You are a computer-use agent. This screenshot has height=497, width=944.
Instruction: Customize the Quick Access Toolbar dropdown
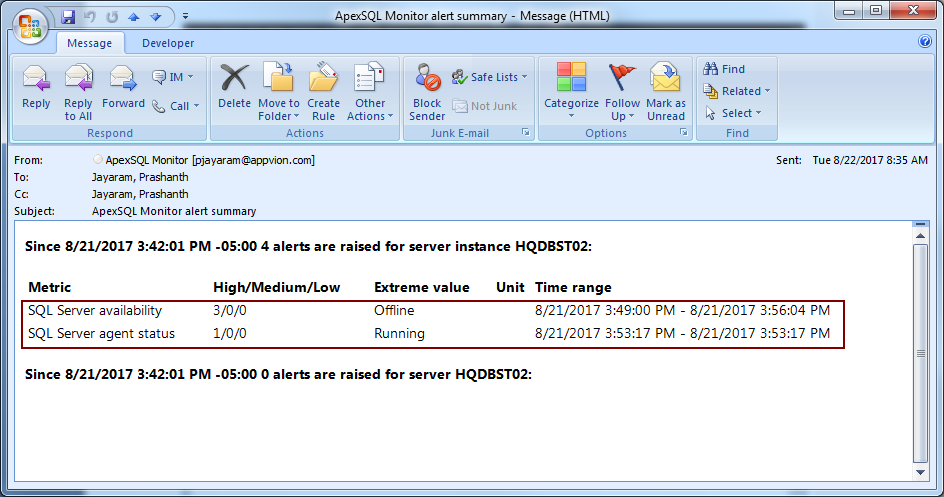pos(185,16)
